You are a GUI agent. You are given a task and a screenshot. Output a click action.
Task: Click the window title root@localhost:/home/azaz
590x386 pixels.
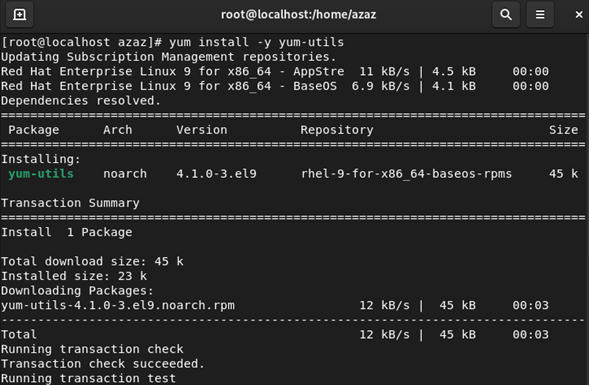tap(298, 14)
